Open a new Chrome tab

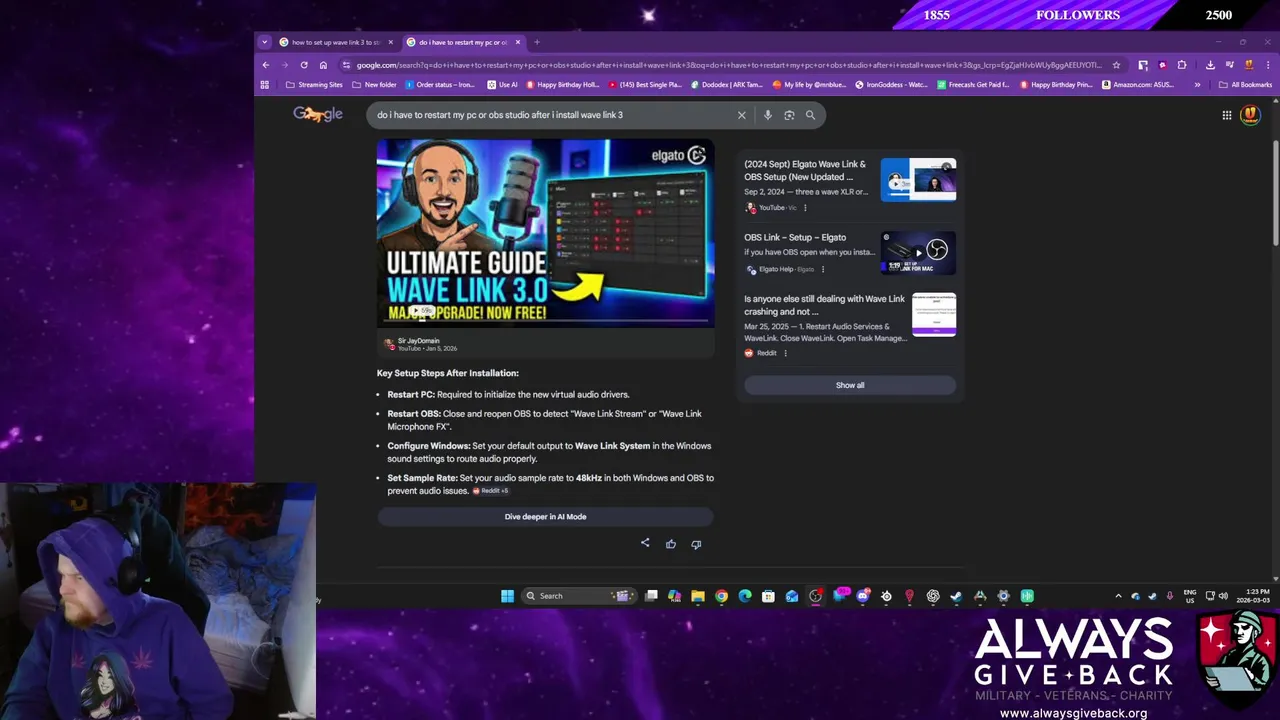coord(537,42)
